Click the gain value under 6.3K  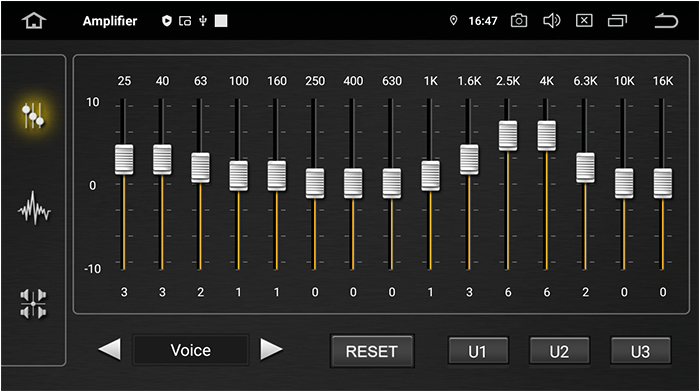pos(585,292)
